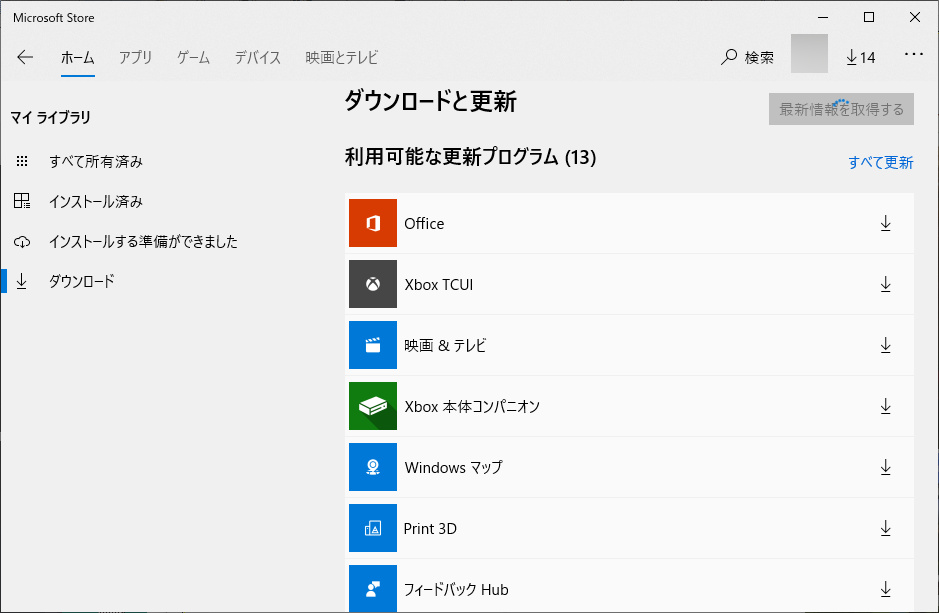This screenshot has width=939, height=613.
Task: Go back with the arrow icon
Action: click(x=25, y=57)
